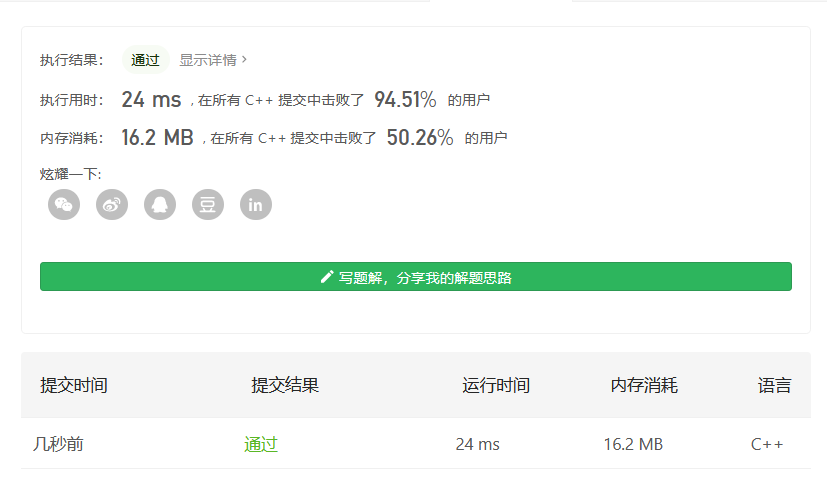Viewport: 827px width, 487px height.
Task: Click the large 16.2 MB memory value
Action: point(157,138)
